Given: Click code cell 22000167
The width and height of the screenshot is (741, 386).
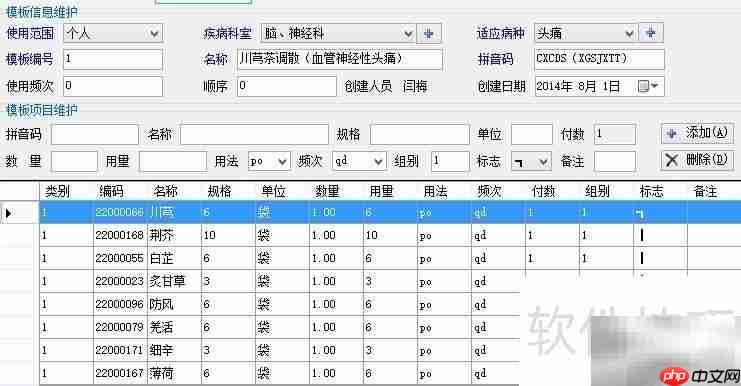Looking at the screenshot, I should (x=120, y=373).
